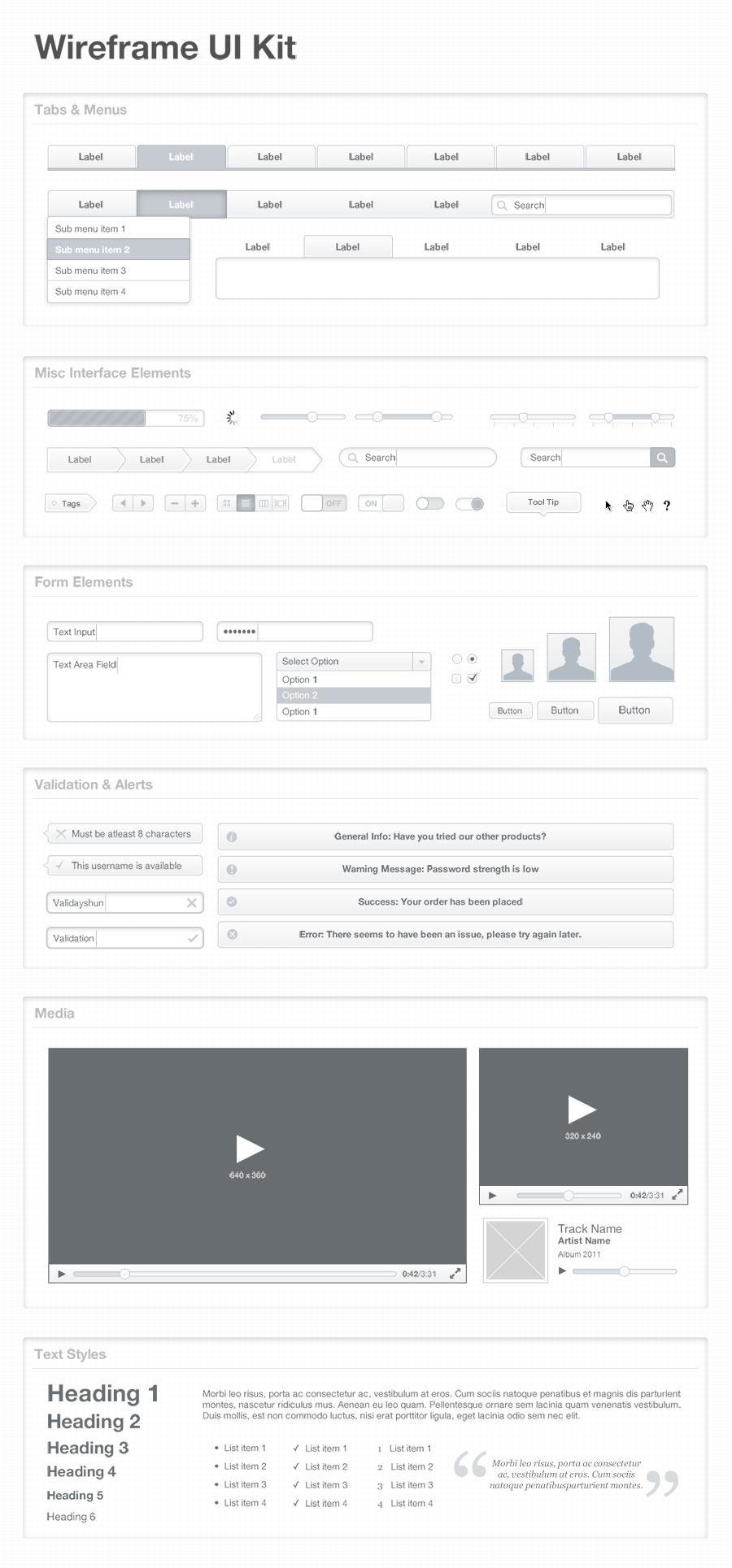Image resolution: width=732 pixels, height=1568 pixels.
Task: Select the list view icon
Action: point(246,503)
